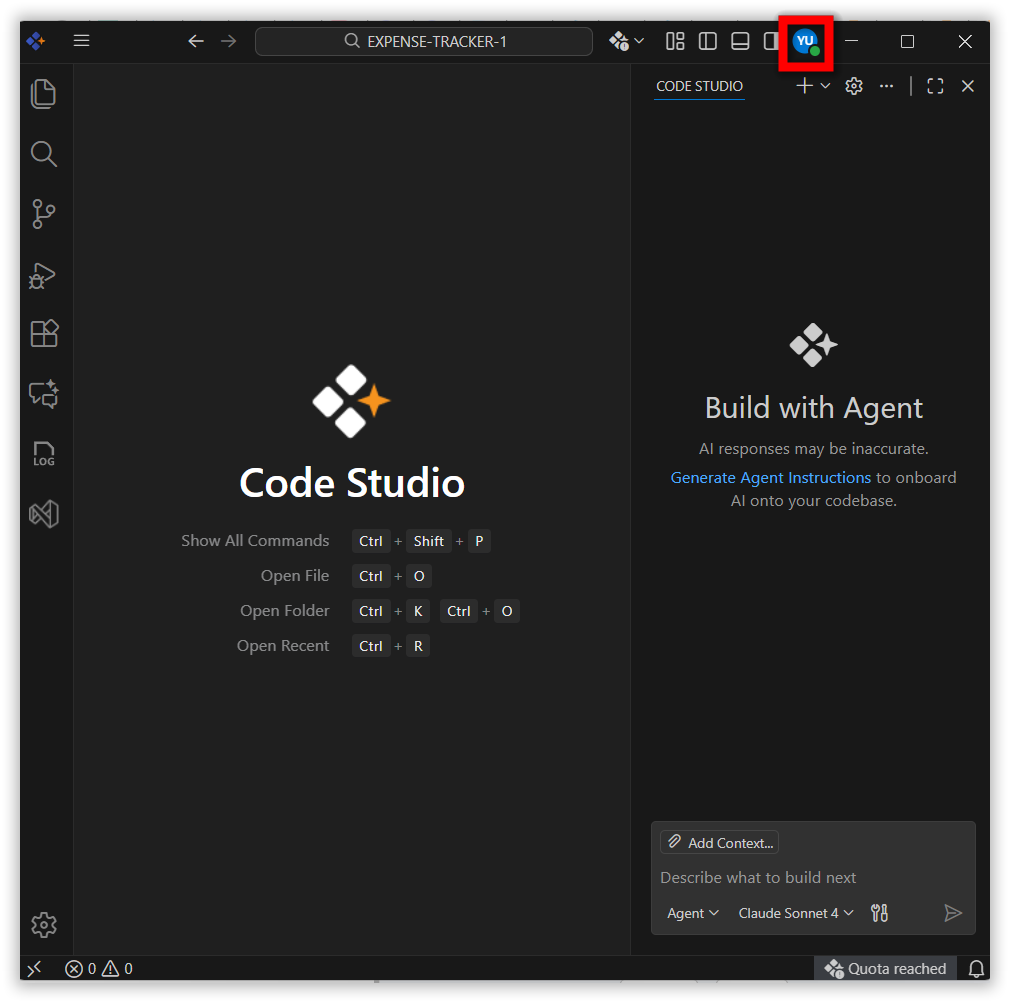Toggle the bottom panel visibility
This screenshot has height=1003, width=1010.
[740, 41]
